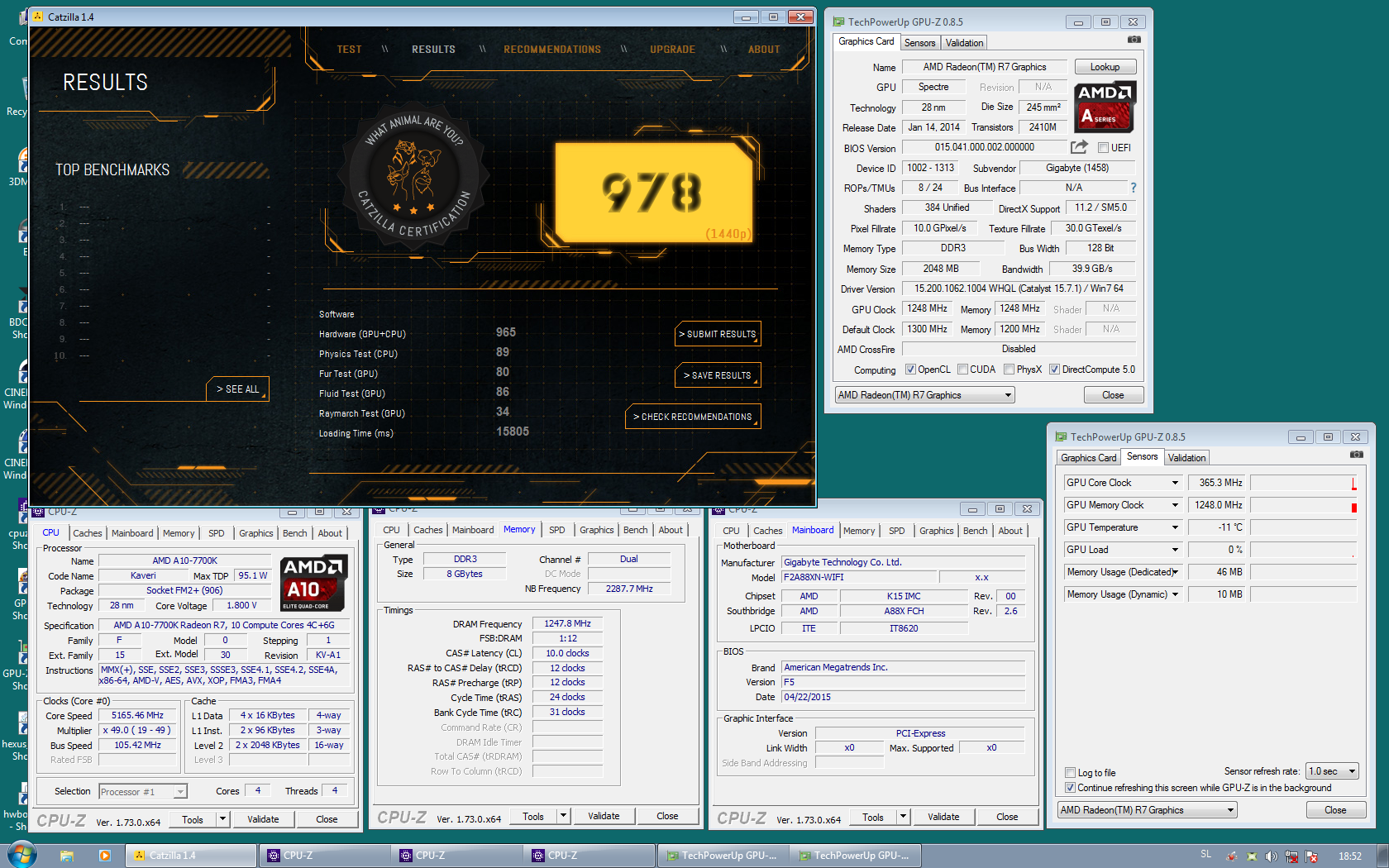Toggle the UEFI checkbox
1389x868 pixels.
point(1103,148)
